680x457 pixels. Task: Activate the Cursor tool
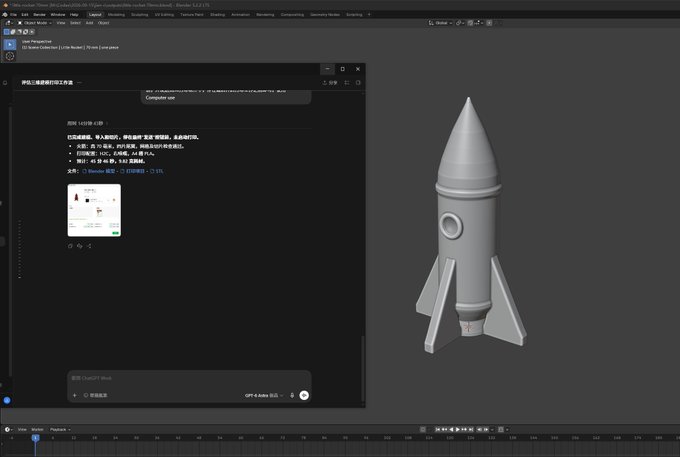pos(10,56)
